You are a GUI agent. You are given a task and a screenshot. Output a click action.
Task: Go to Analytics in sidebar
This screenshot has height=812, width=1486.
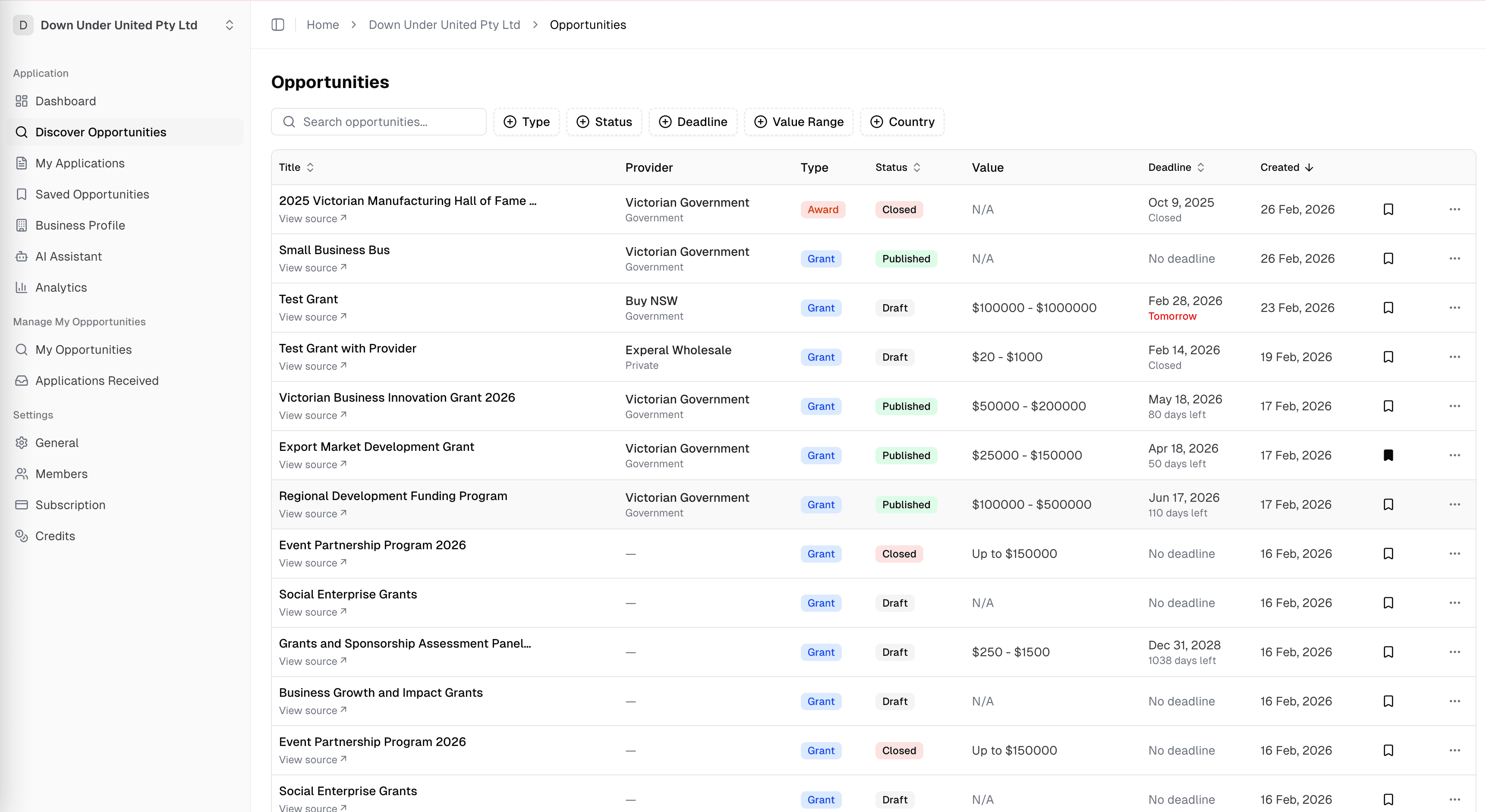[x=60, y=287]
